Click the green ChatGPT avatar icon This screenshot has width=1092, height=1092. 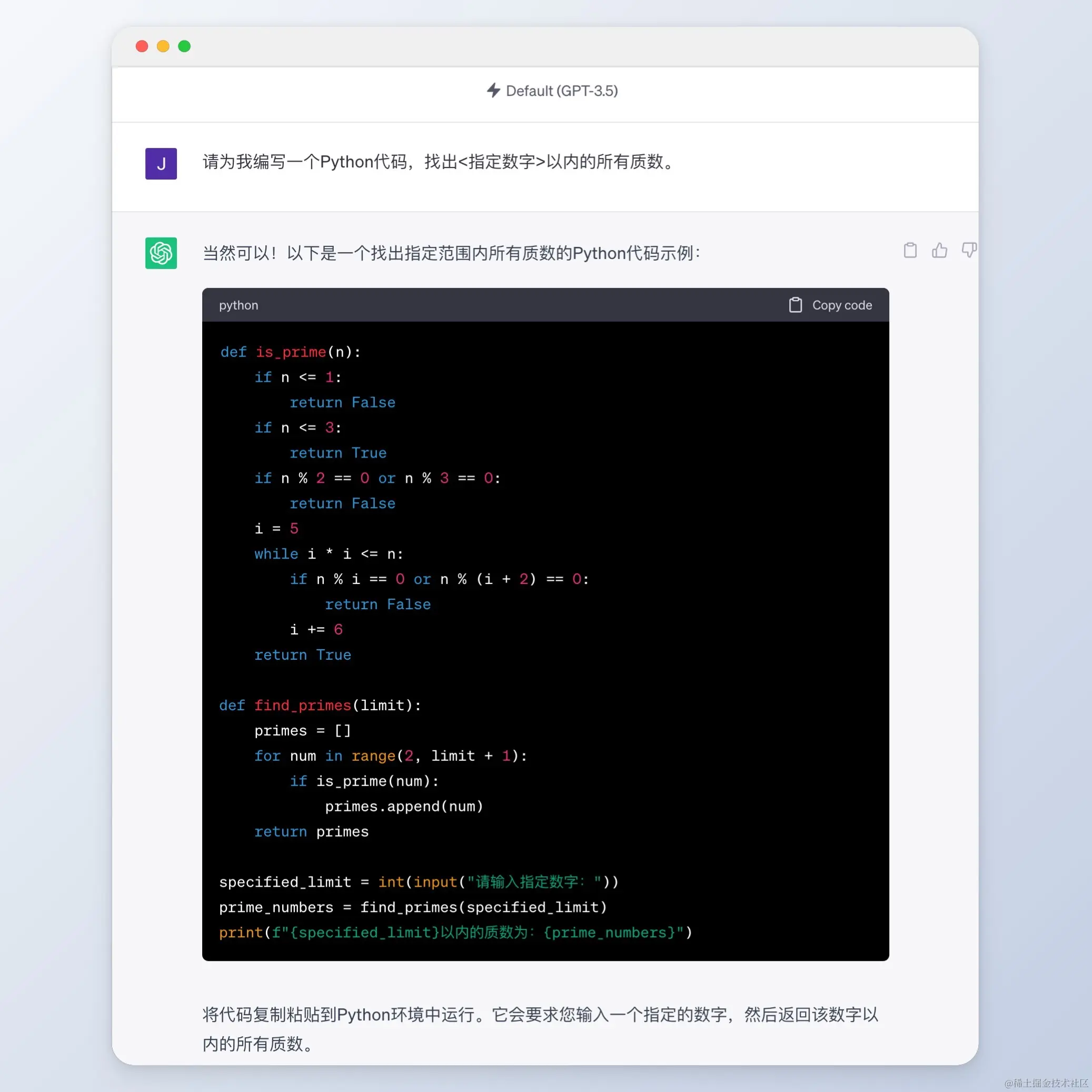pos(161,253)
